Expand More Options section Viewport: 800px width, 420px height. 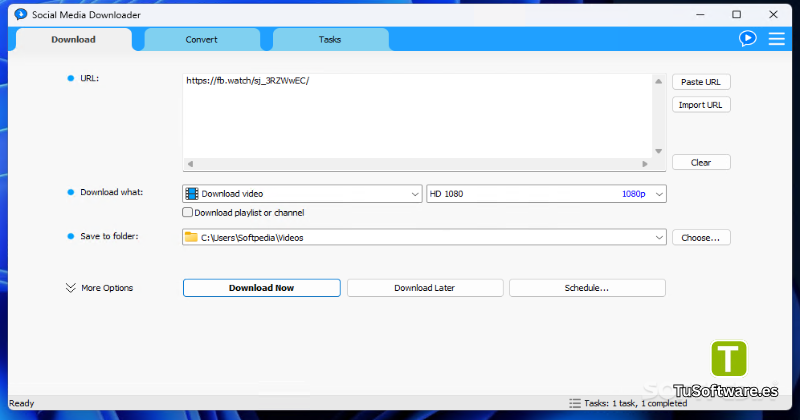coord(99,288)
